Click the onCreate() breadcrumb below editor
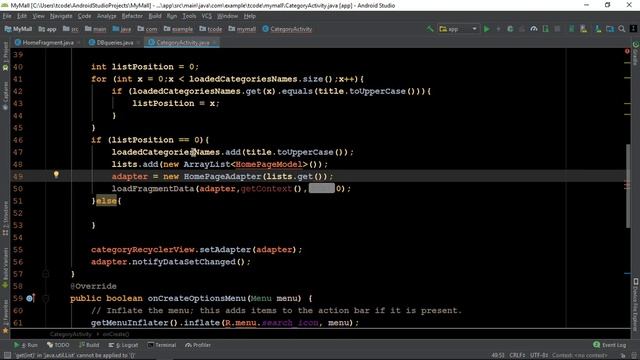Image resolution: width=640 pixels, height=360 pixels. point(116,334)
